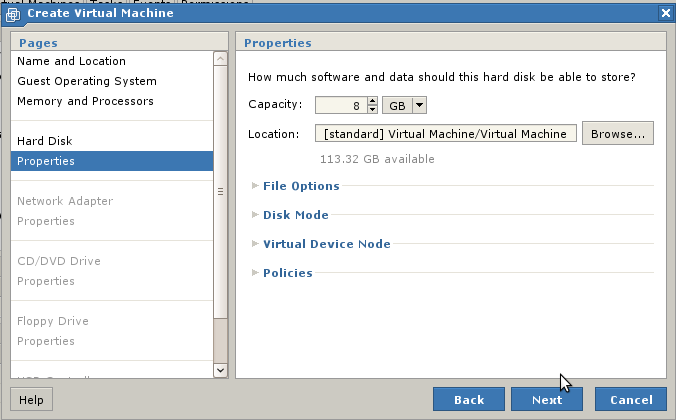Increase capacity with the up stepper arrow

(373, 101)
